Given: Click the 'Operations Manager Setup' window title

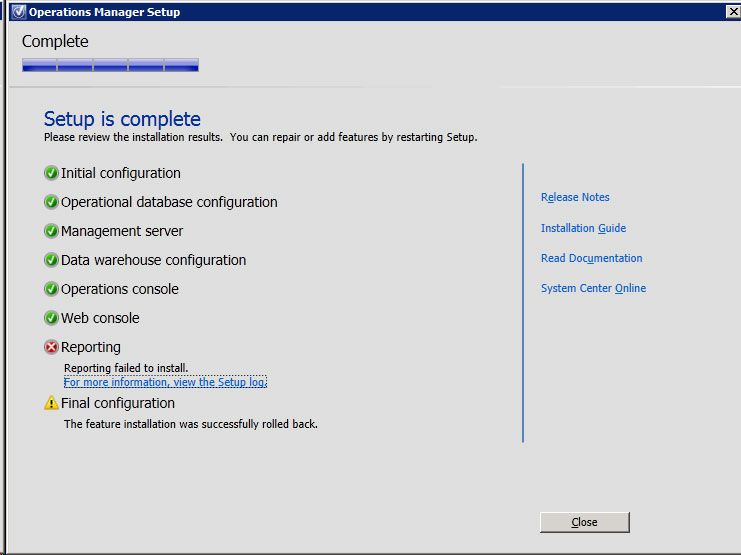Looking at the screenshot, I should 104,12.
